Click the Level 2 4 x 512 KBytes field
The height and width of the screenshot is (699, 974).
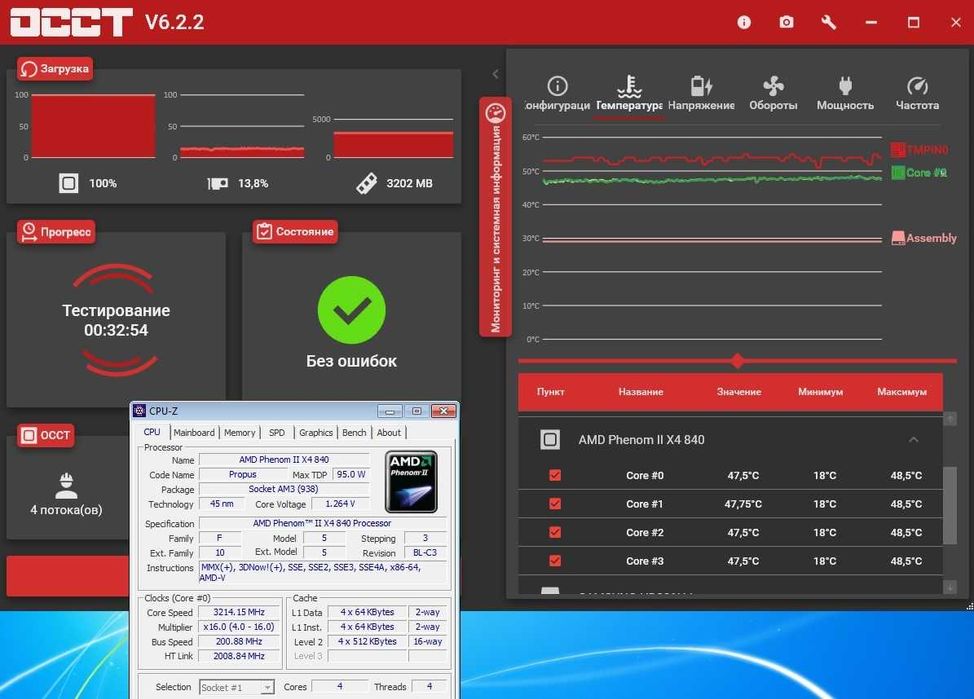pyautogui.click(x=368, y=641)
